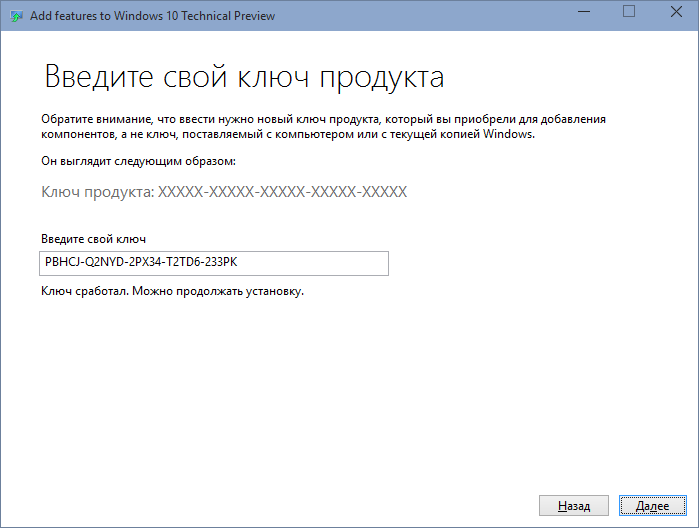Go back with the Назад button
This screenshot has height=528, width=699.
pos(574,505)
